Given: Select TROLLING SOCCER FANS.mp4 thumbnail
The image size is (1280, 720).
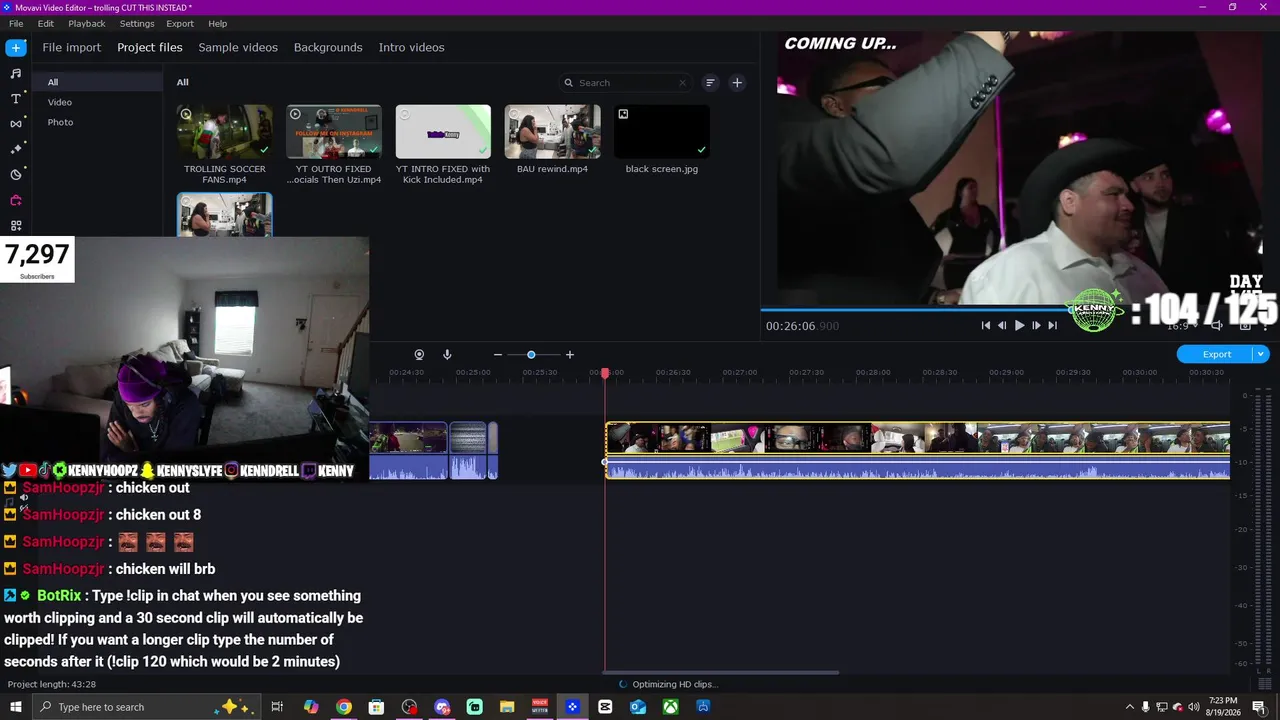Looking at the screenshot, I should pyautogui.click(x=224, y=132).
